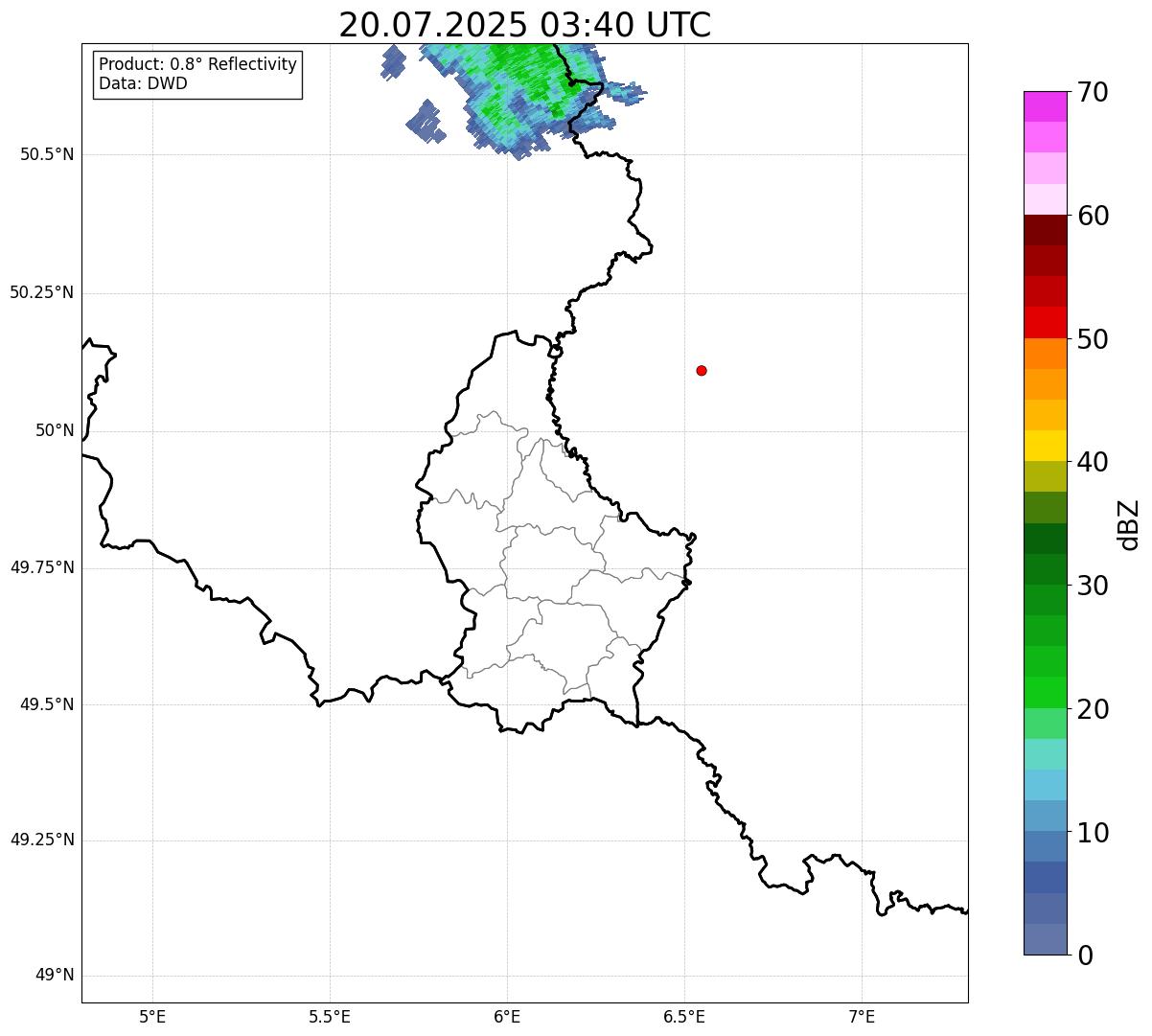Click the title '20.07.2025 03:40 UTC'
This screenshot has height=1036, width=1152.
(x=524, y=25)
